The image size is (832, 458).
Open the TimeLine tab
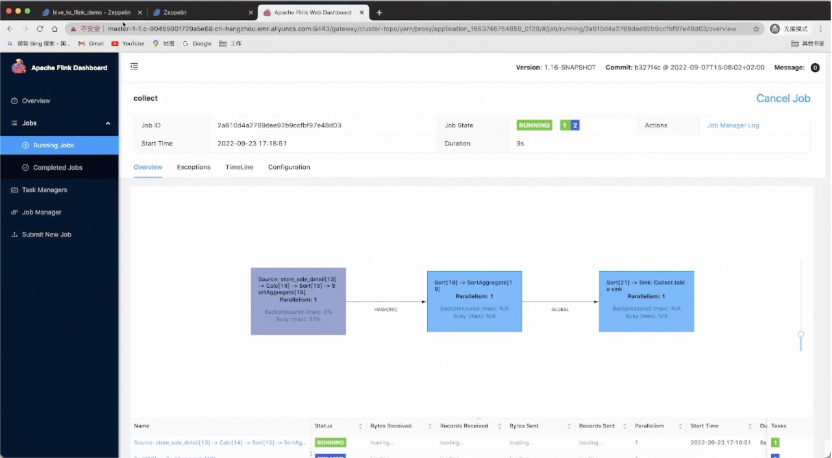tap(239, 167)
